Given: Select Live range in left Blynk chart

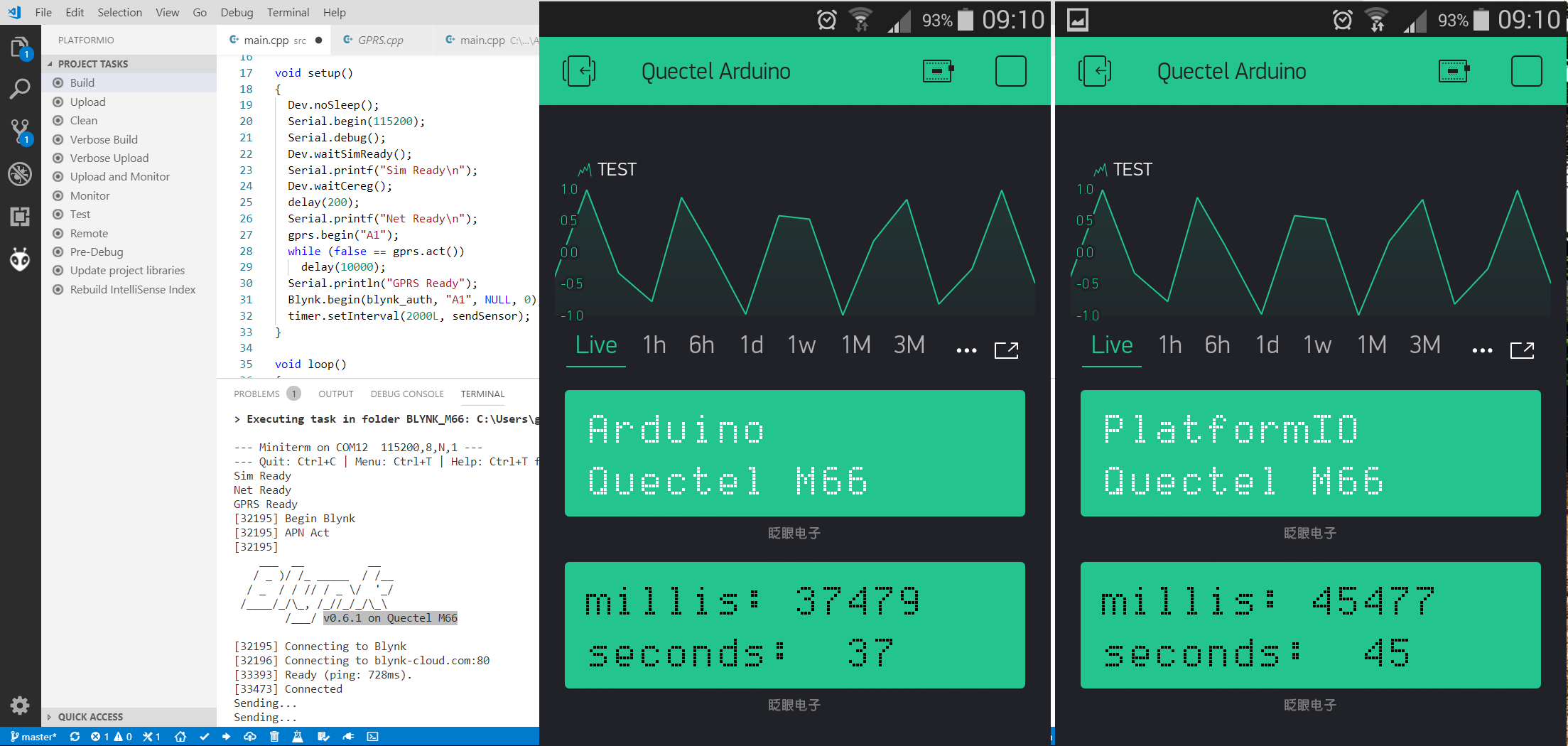Looking at the screenshot, I should click(x=596, y=345).
